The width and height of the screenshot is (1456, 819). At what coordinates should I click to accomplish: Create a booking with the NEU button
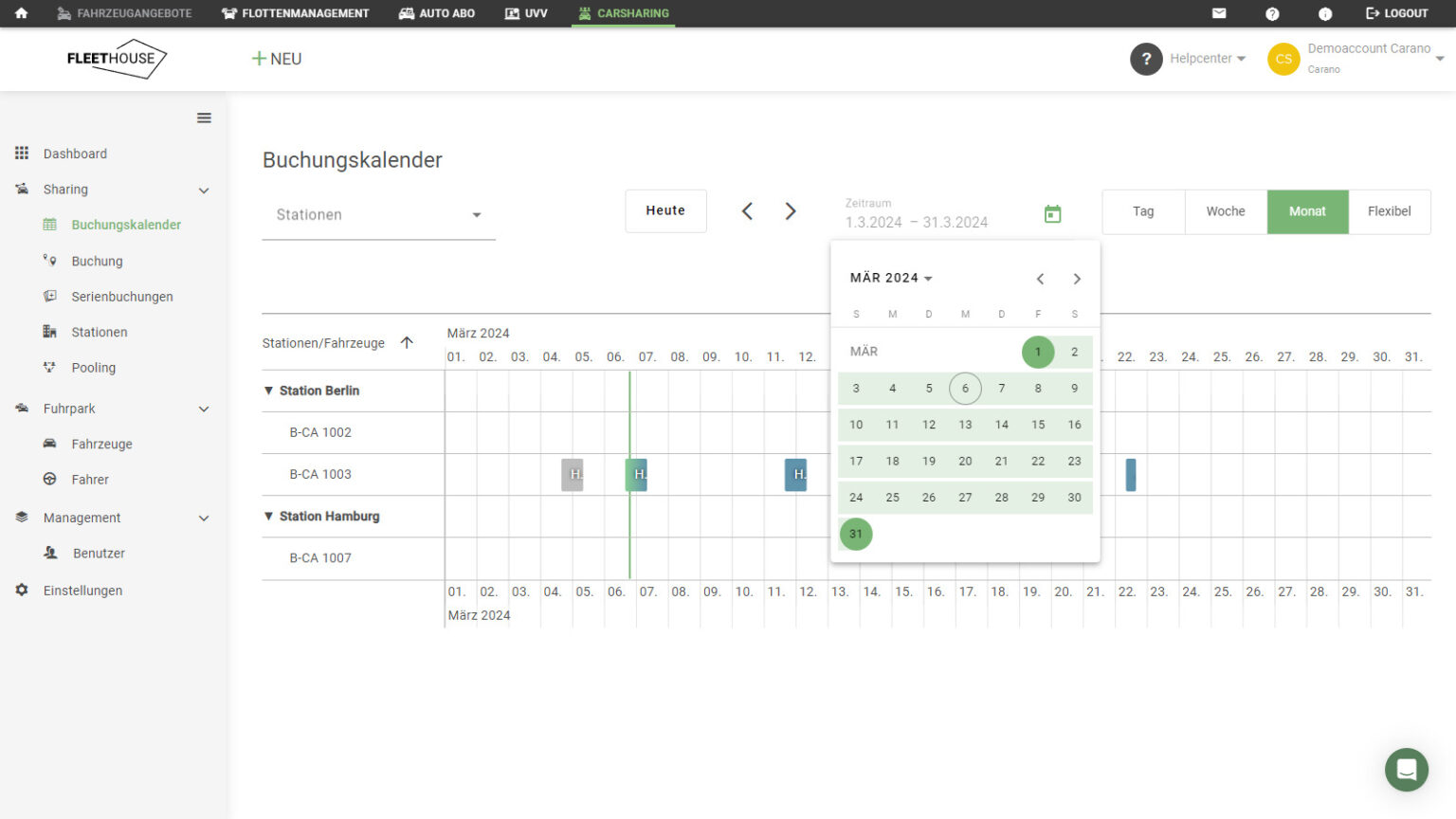click(x=276, y=59)
